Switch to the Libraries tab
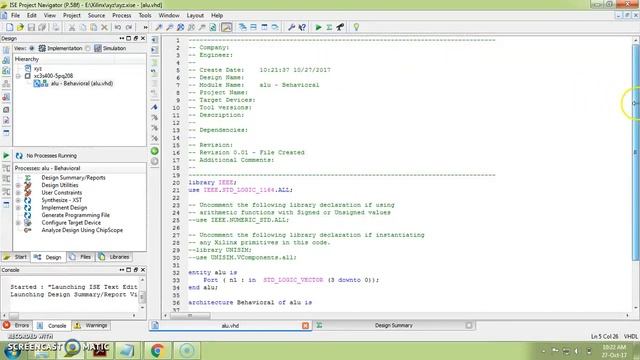The width and height of the screenshot is (640, 360). tap(114, 257)
